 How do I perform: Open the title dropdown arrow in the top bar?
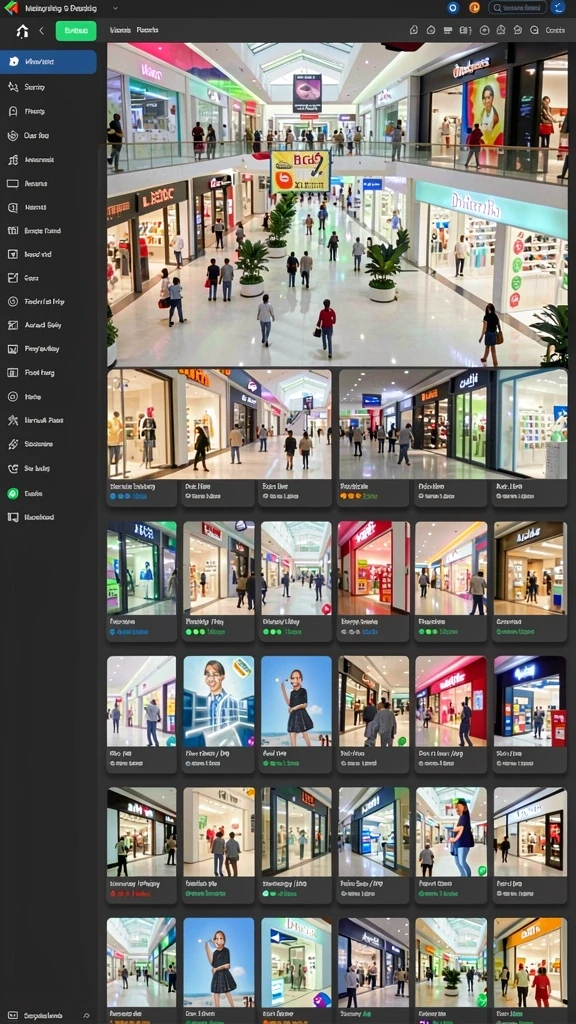116,8
